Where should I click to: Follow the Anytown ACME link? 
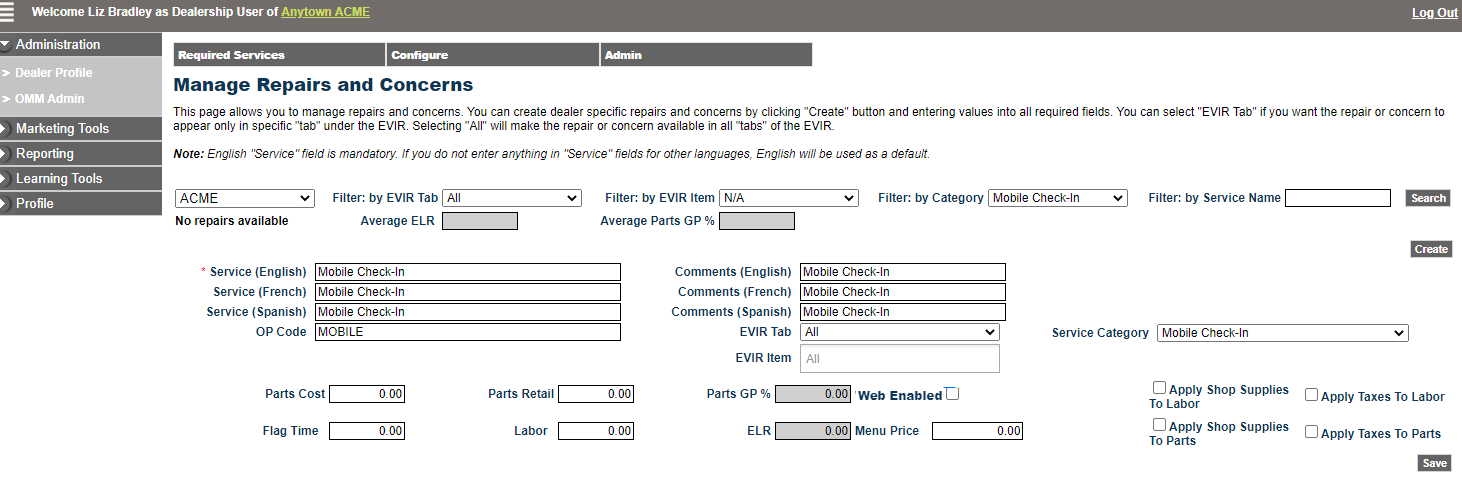(325, 12)
